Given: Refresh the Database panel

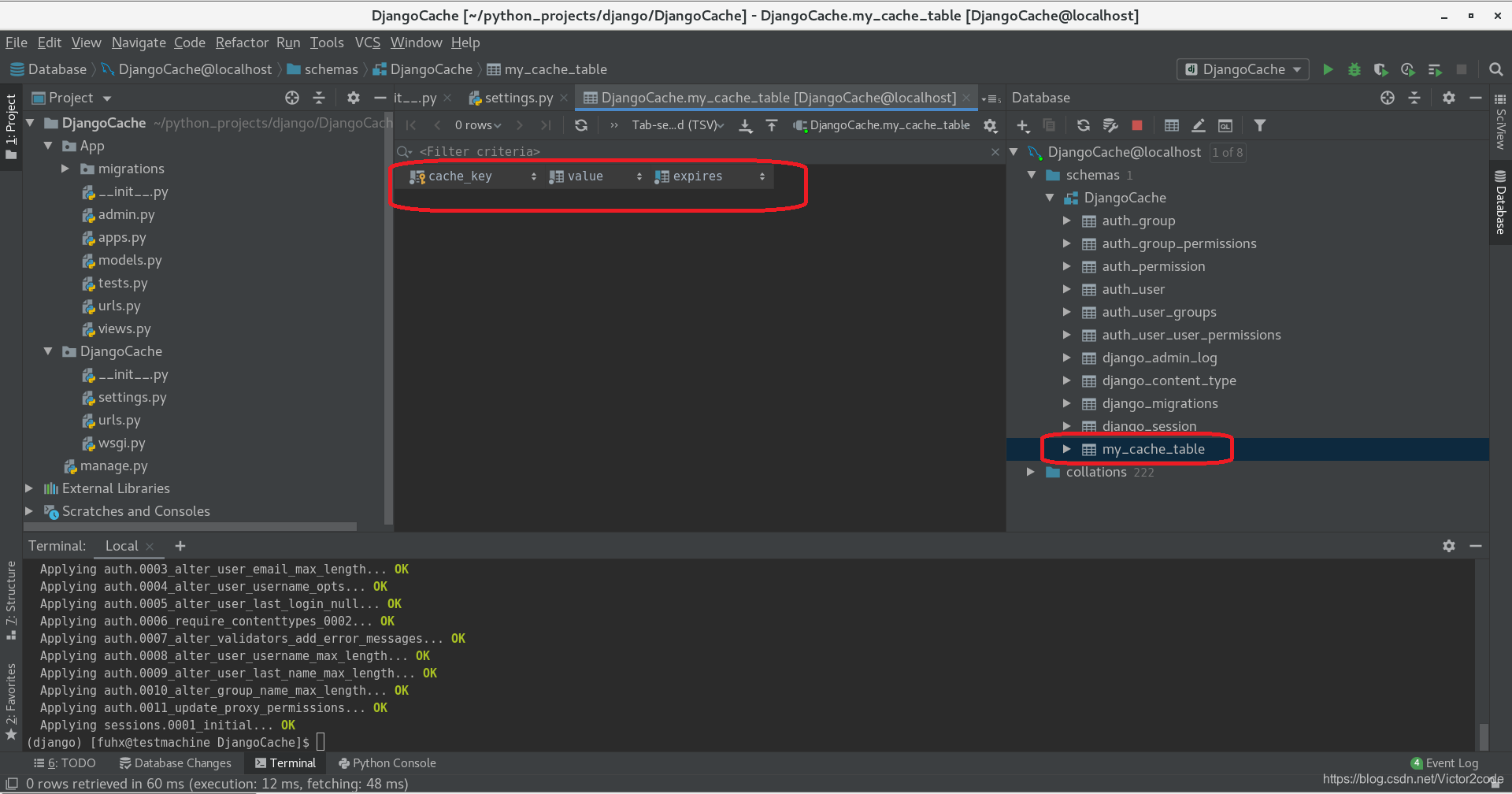Looking at the screenshot, I should point(1084,125).
